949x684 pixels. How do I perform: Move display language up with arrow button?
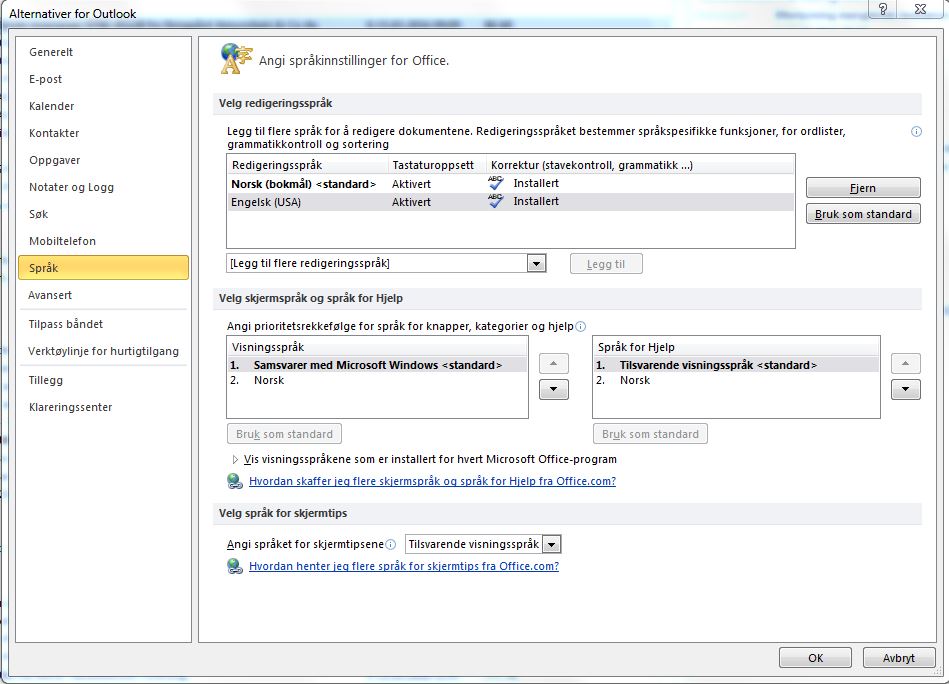[553, 363]
